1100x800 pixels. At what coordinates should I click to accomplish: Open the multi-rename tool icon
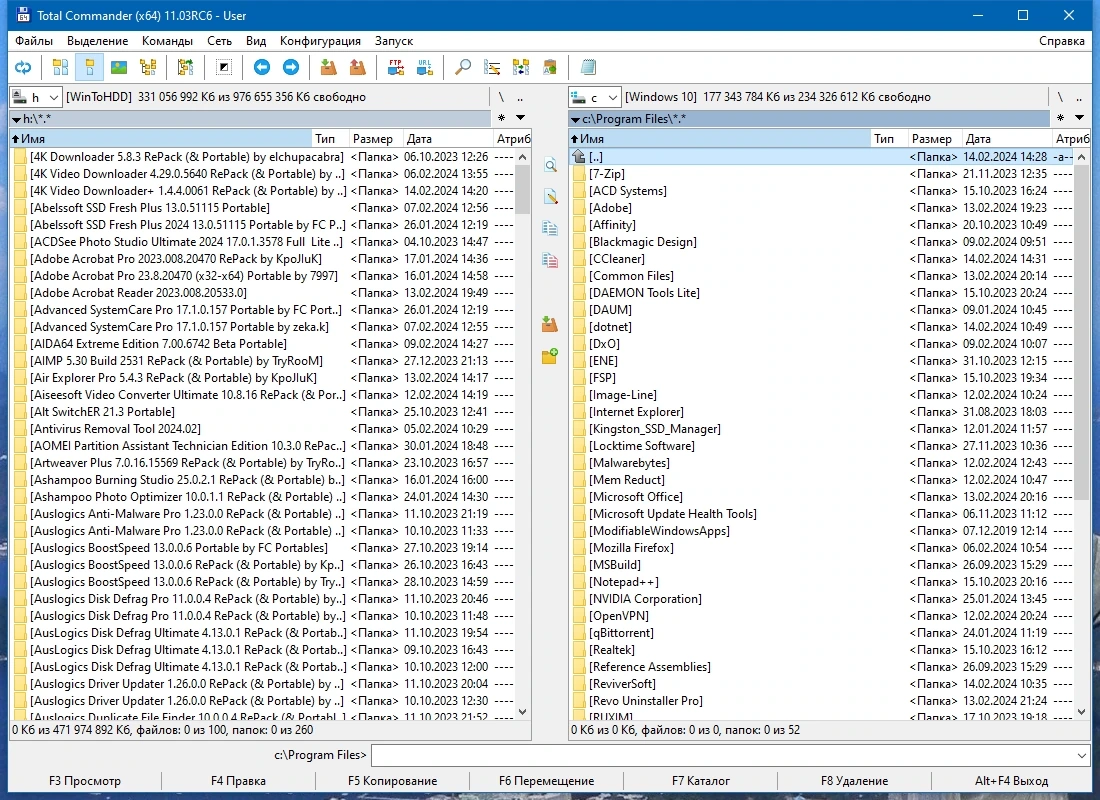[x=492, y=67]
